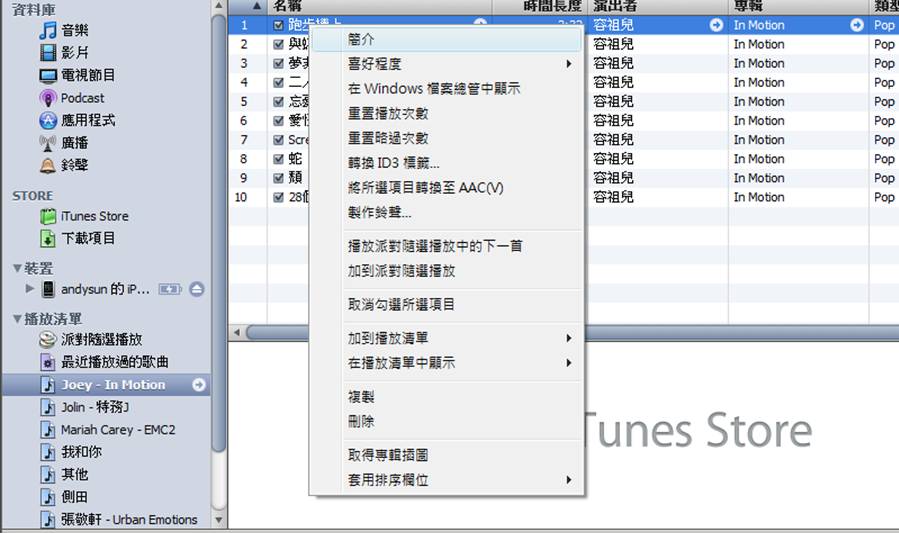Uncheck the checkbox for track 4
This screenshot has width=899, height=533.
coord(279,83)
